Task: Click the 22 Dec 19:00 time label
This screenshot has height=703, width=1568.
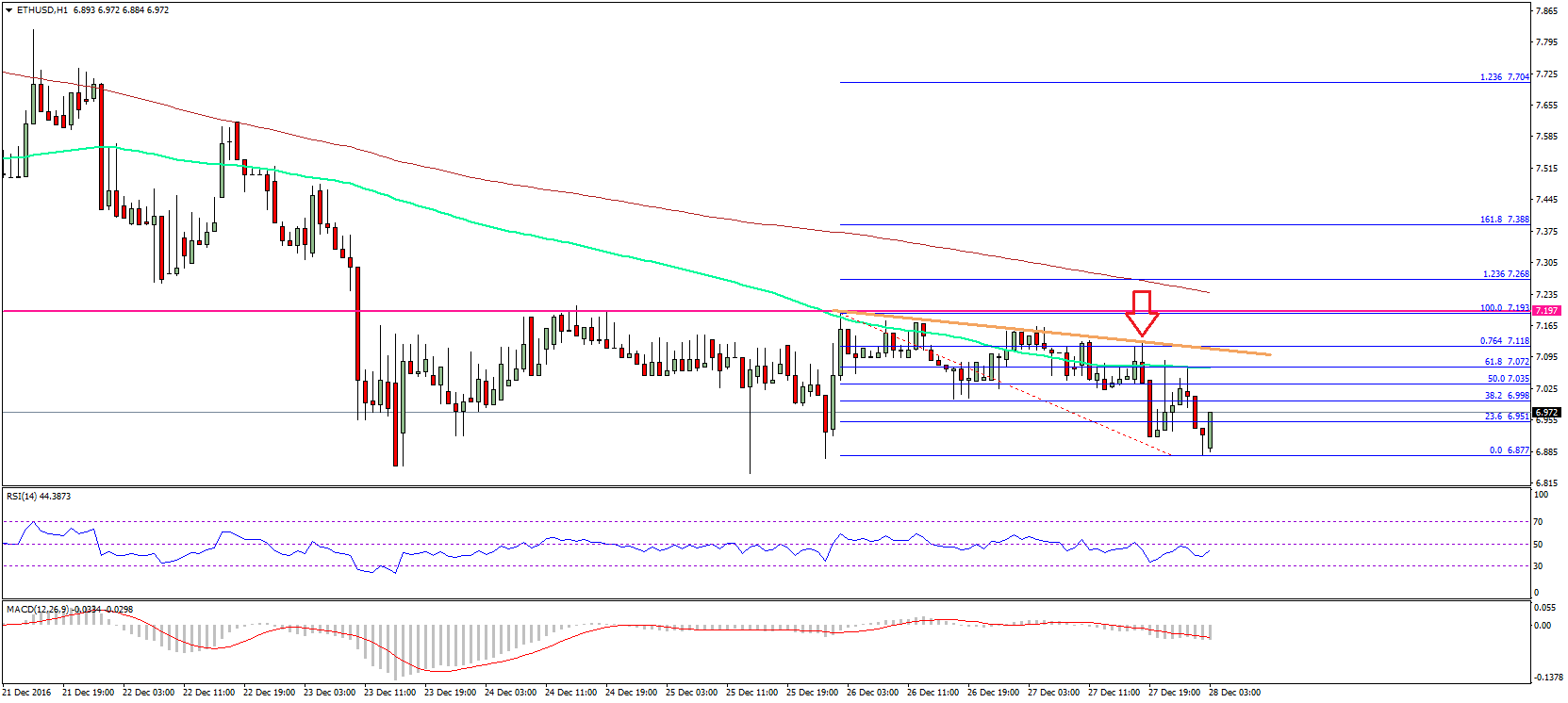Action: pos(269,693)
